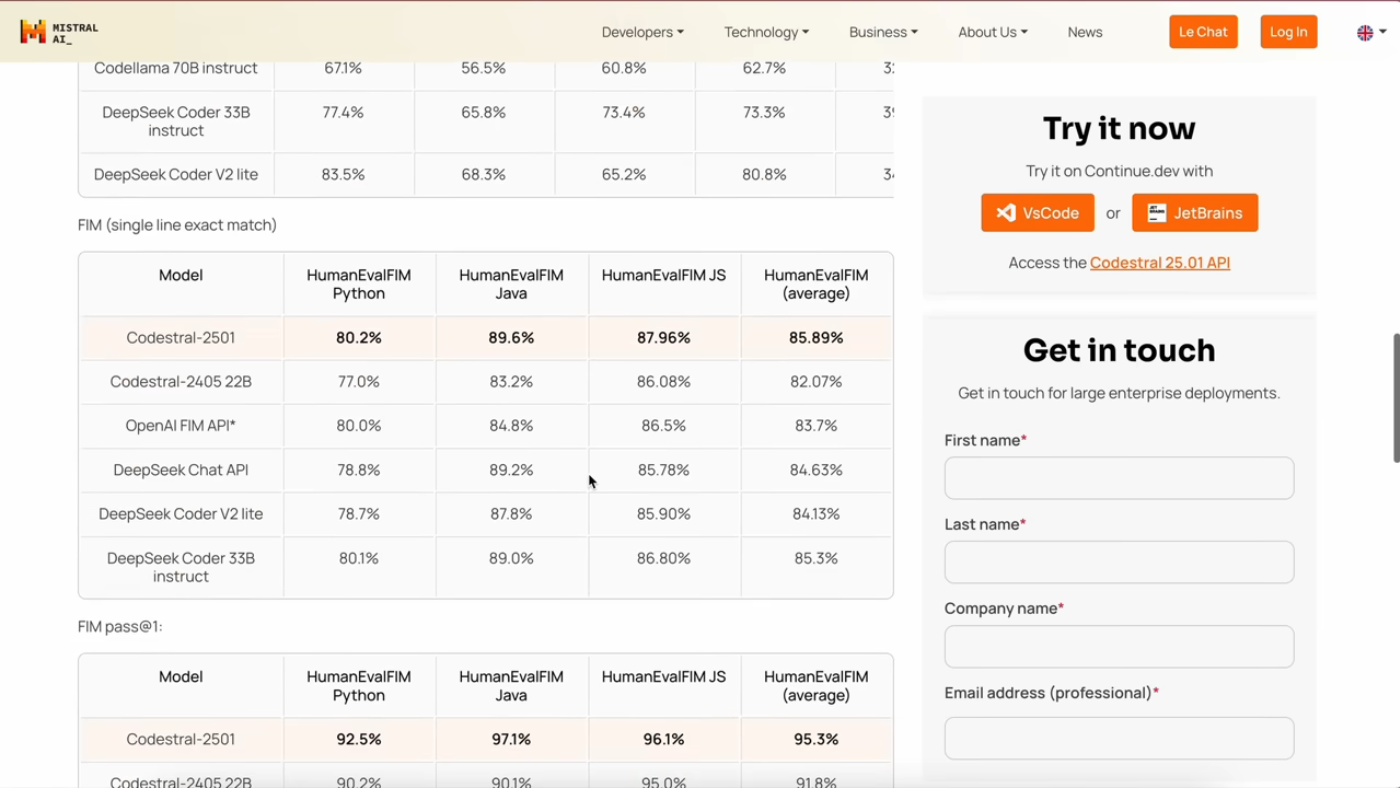Expand the About Us menu
Screen dimensions: 1400x788
pos(992,32)
